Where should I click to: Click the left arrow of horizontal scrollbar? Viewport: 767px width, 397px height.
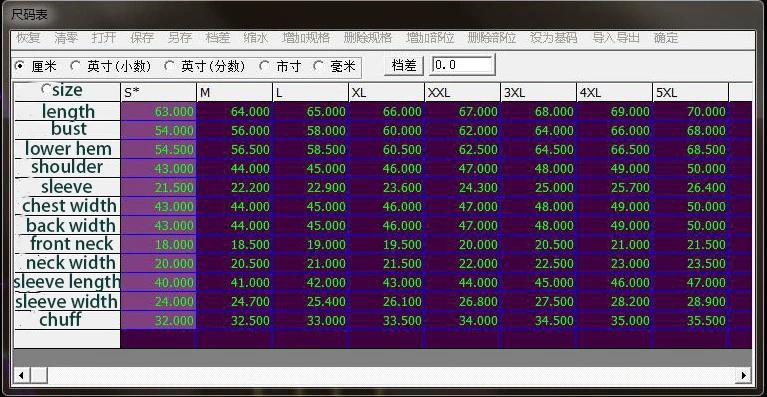point(21,375)
